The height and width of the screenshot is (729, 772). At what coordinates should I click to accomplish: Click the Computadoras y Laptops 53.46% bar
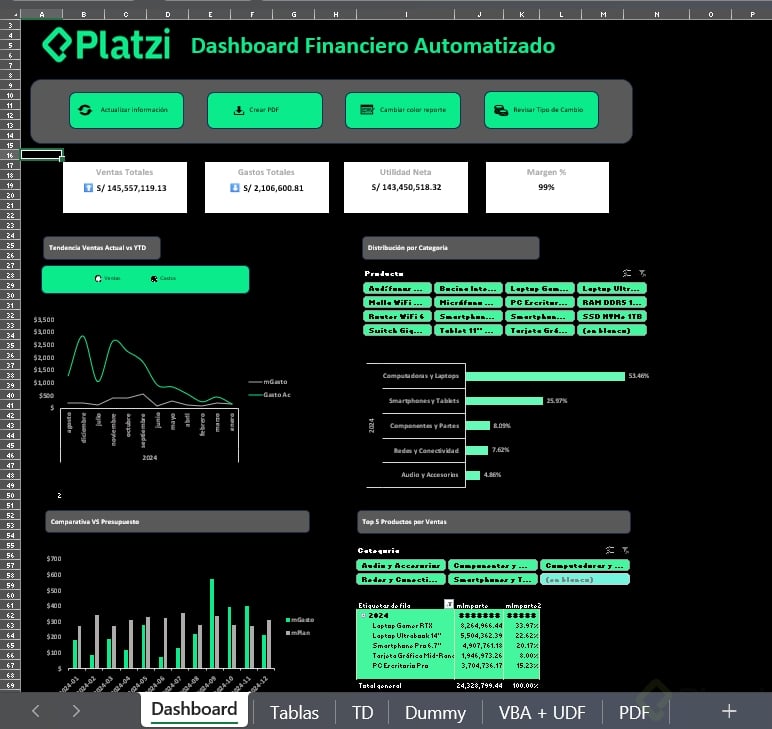pyautogui.click(x=545, y=376)
